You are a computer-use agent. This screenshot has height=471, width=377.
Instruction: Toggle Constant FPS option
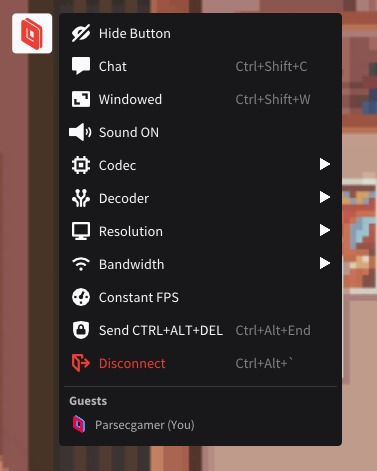(x=200, y=297)
